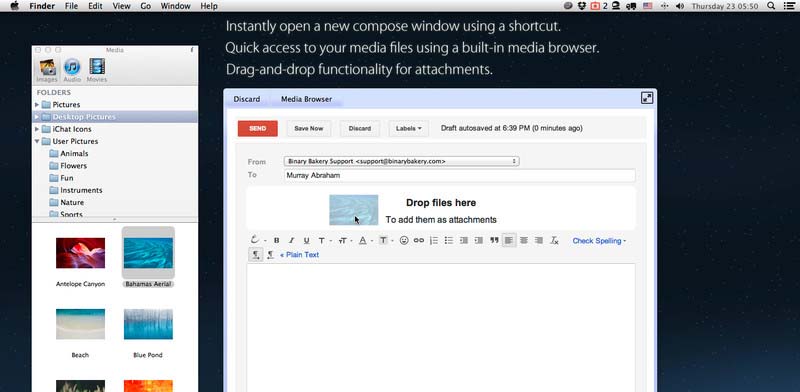Apply italic formatting to text
This screenshot has width=800, height=392.
click(x=291, y=240)
